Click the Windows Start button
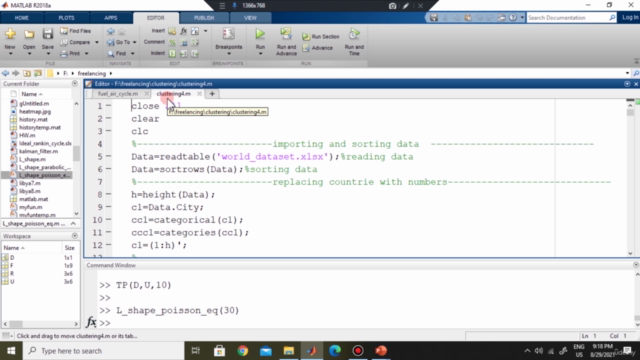This screenshot has width=640, height=360. click(x=11, y=351)
